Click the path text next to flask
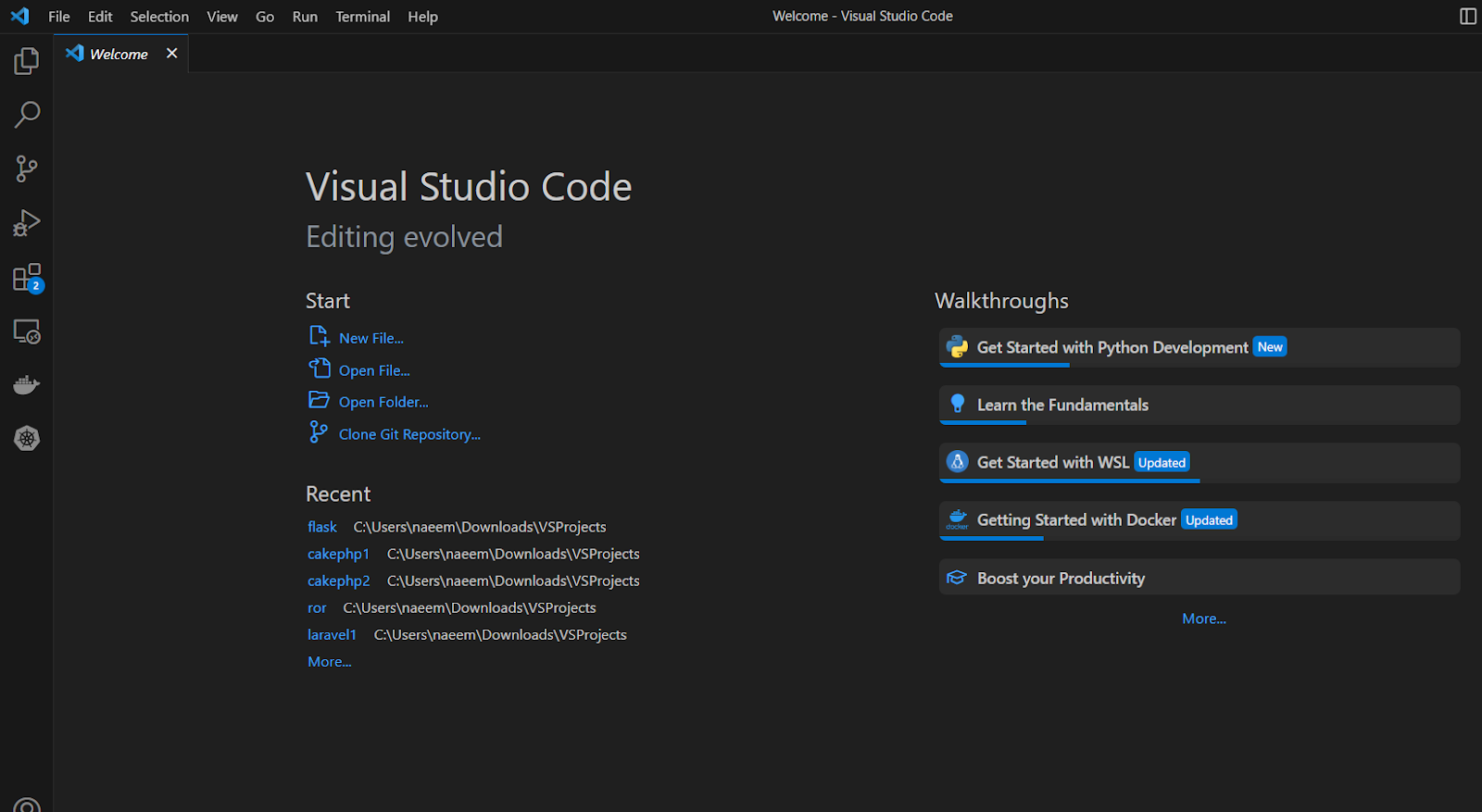The width and height of the screenshot is (1482, 812). click(480, 527)
